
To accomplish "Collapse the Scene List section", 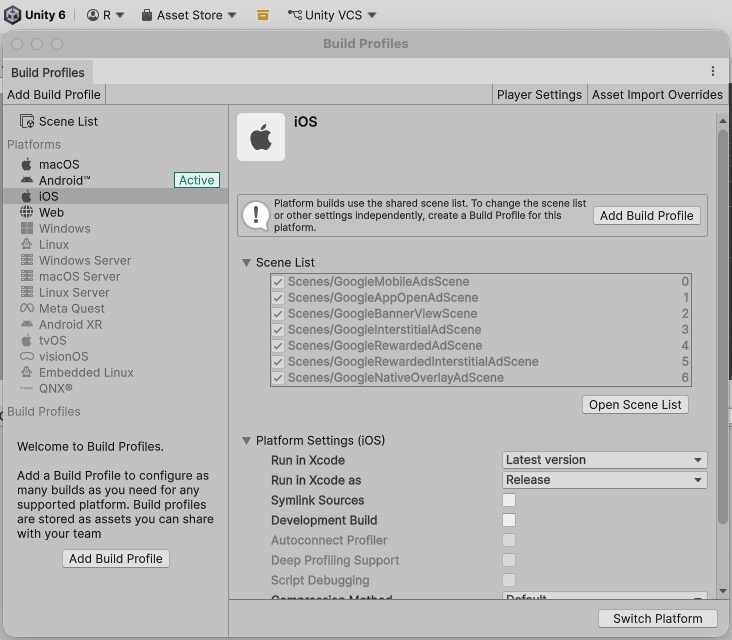I will pyautogui.click(x=246, y=263).
